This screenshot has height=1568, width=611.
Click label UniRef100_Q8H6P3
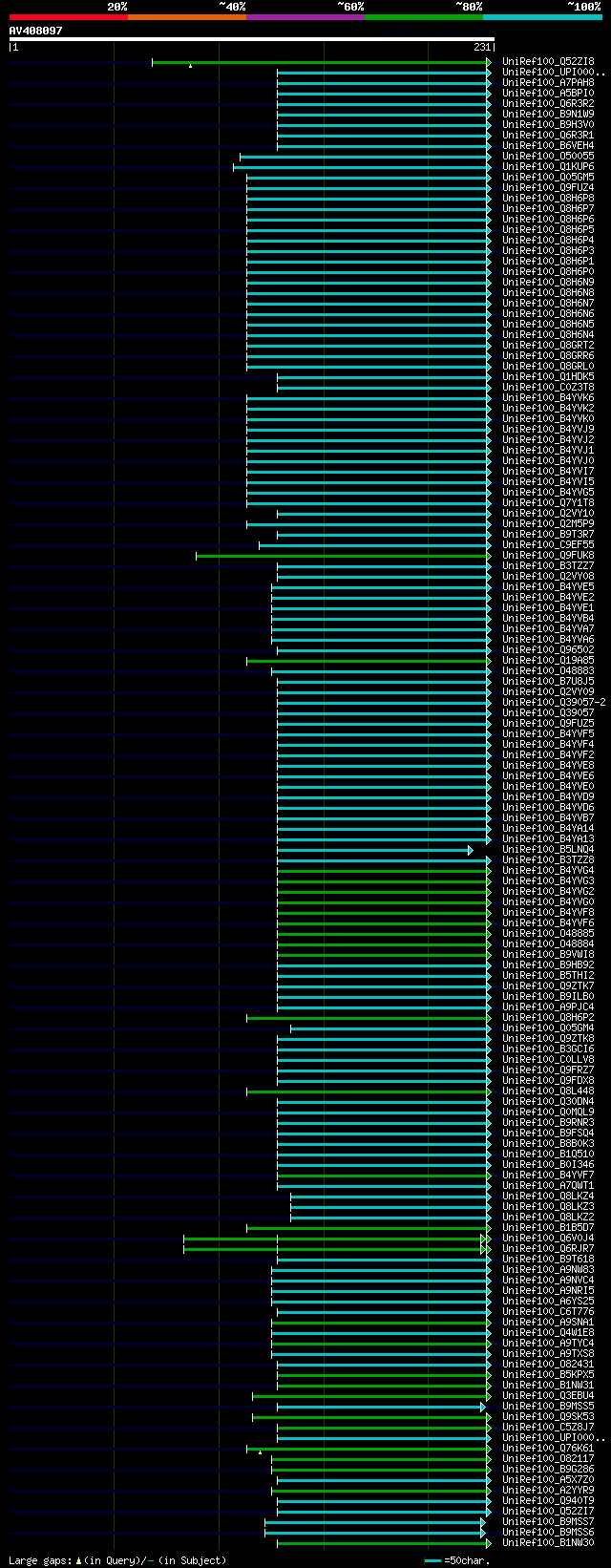coord(548,250)
